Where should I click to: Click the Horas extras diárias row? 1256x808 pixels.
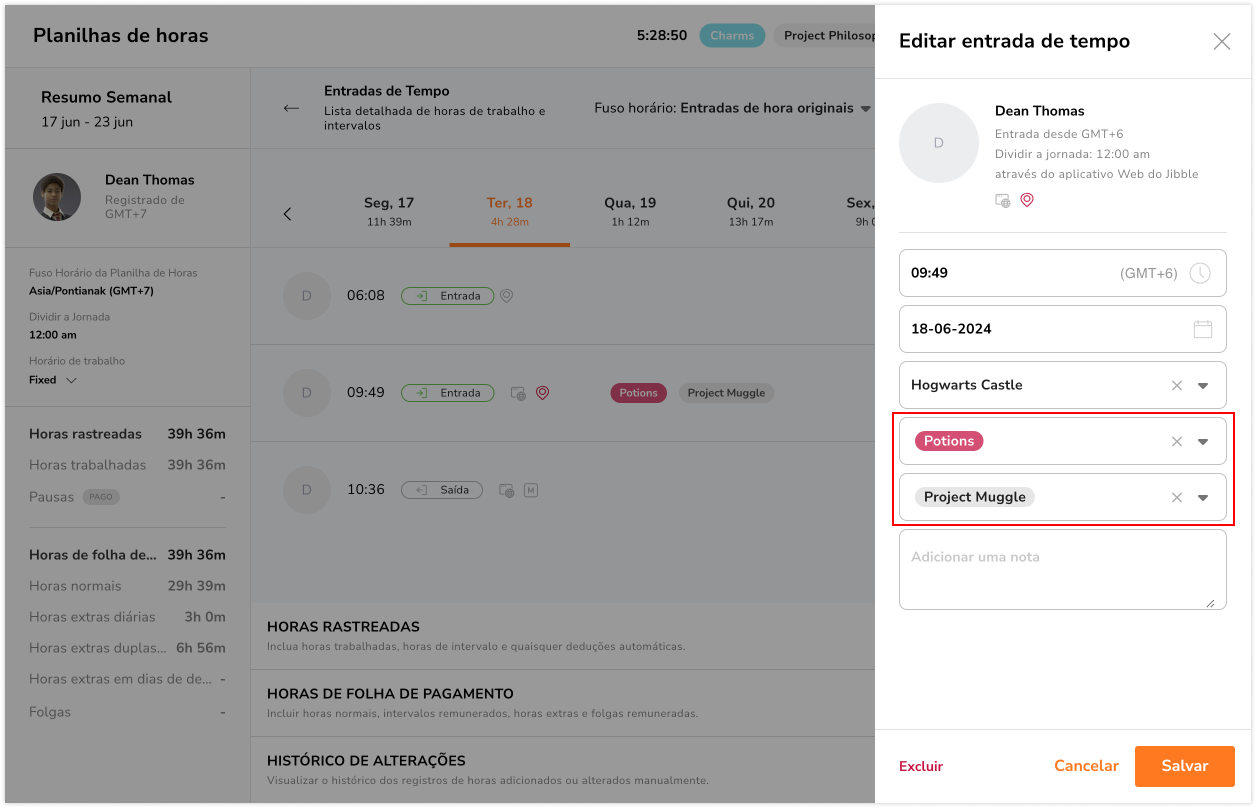click(127, 617)
